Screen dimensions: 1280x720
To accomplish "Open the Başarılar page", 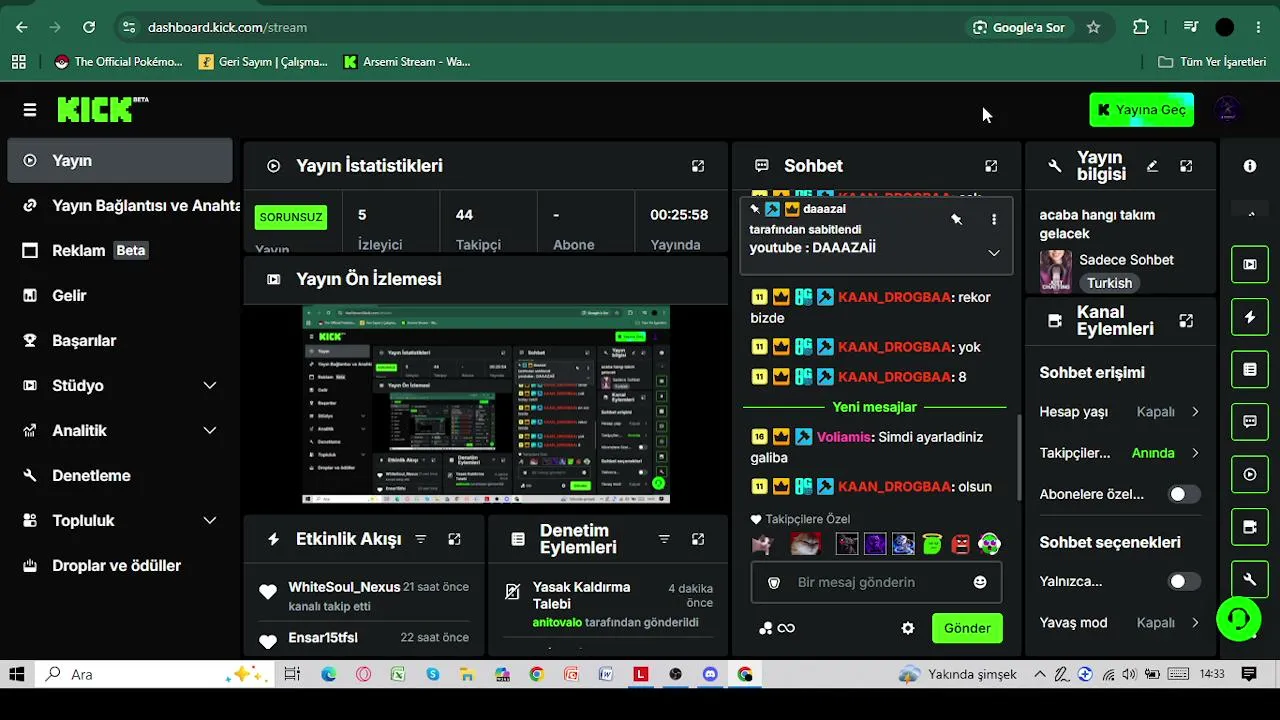I will point(120,340).
